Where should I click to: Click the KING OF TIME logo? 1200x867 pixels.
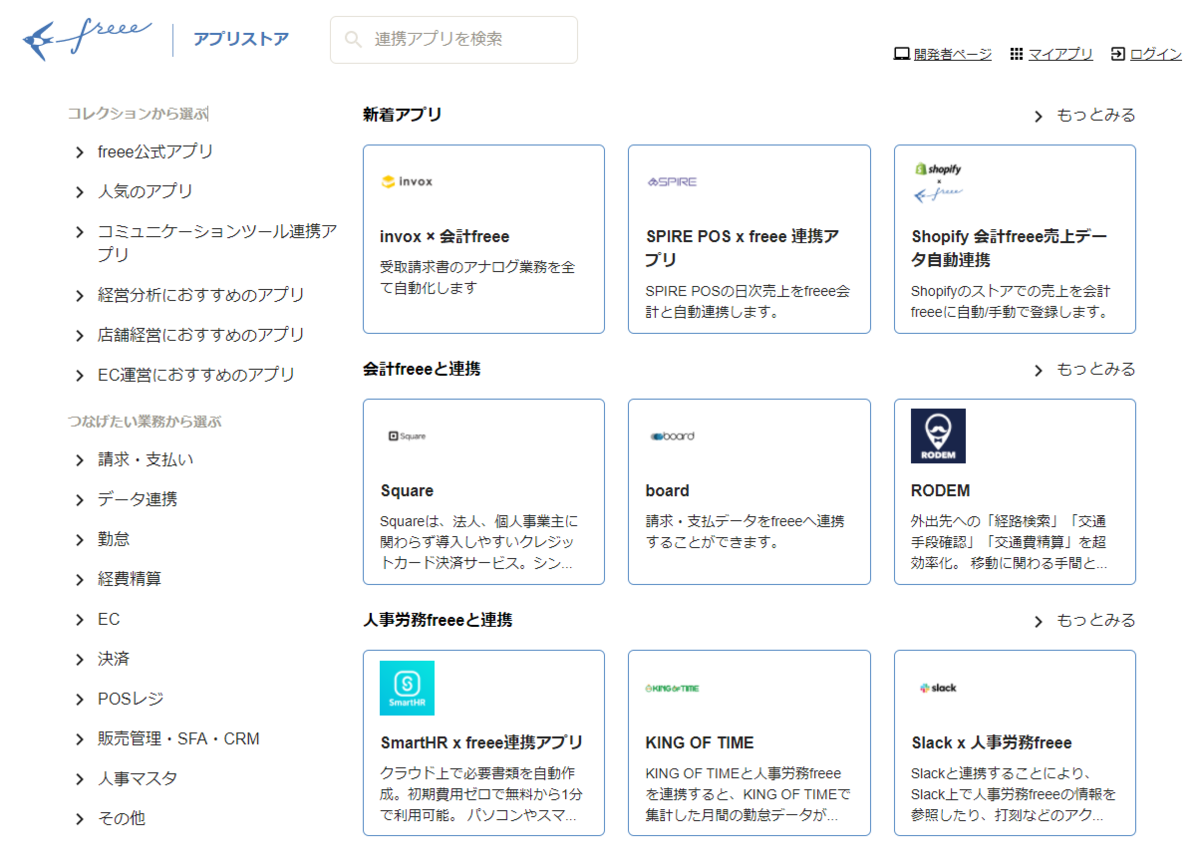tap(672, 688)
